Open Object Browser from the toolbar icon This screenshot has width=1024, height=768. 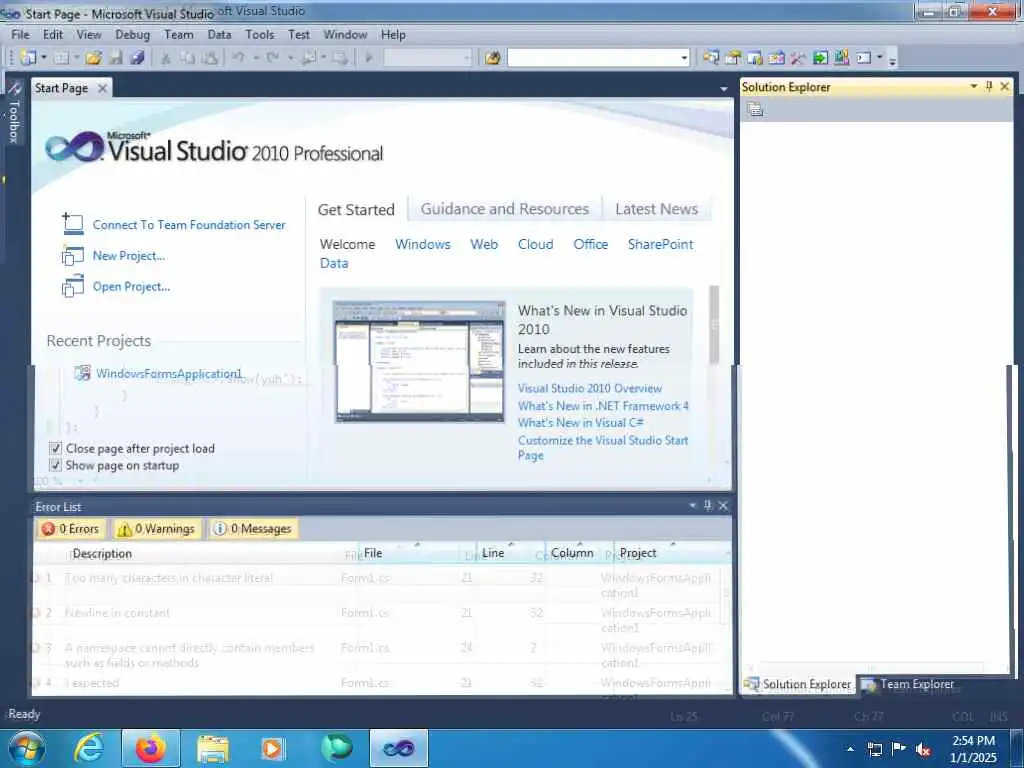[x=776, y=57]
